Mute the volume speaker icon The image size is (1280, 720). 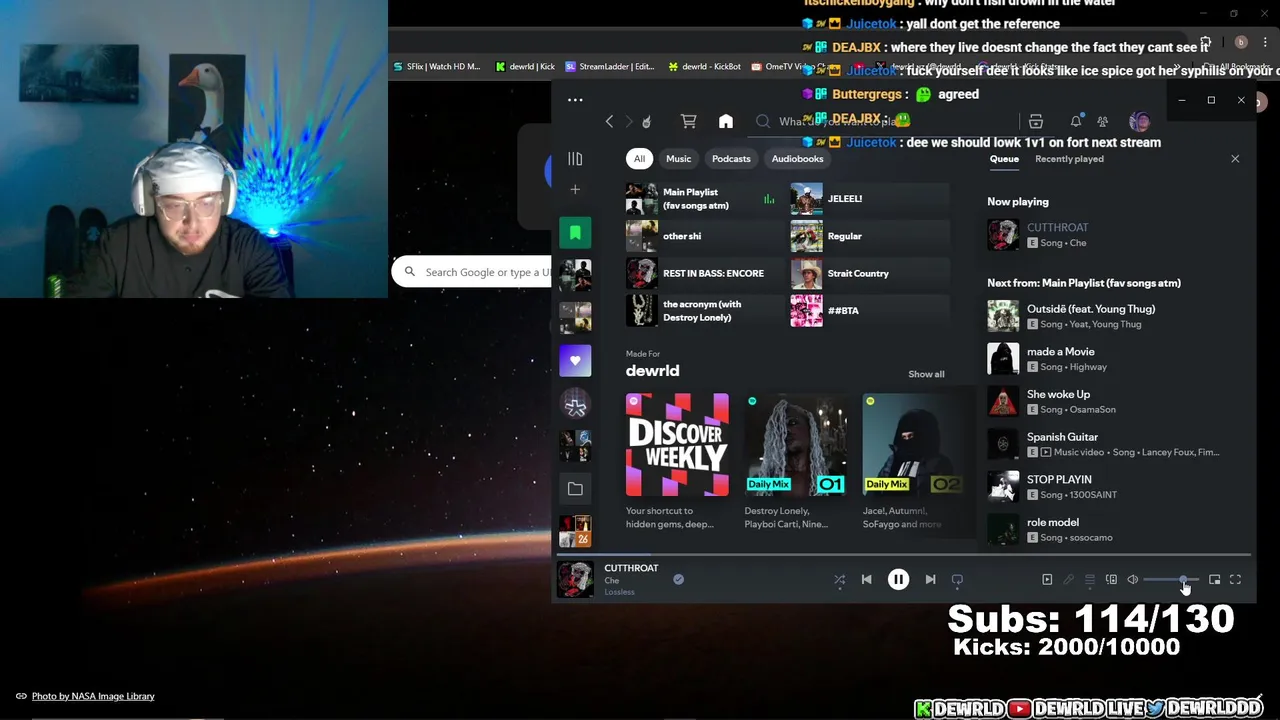tap(1132, 579)
